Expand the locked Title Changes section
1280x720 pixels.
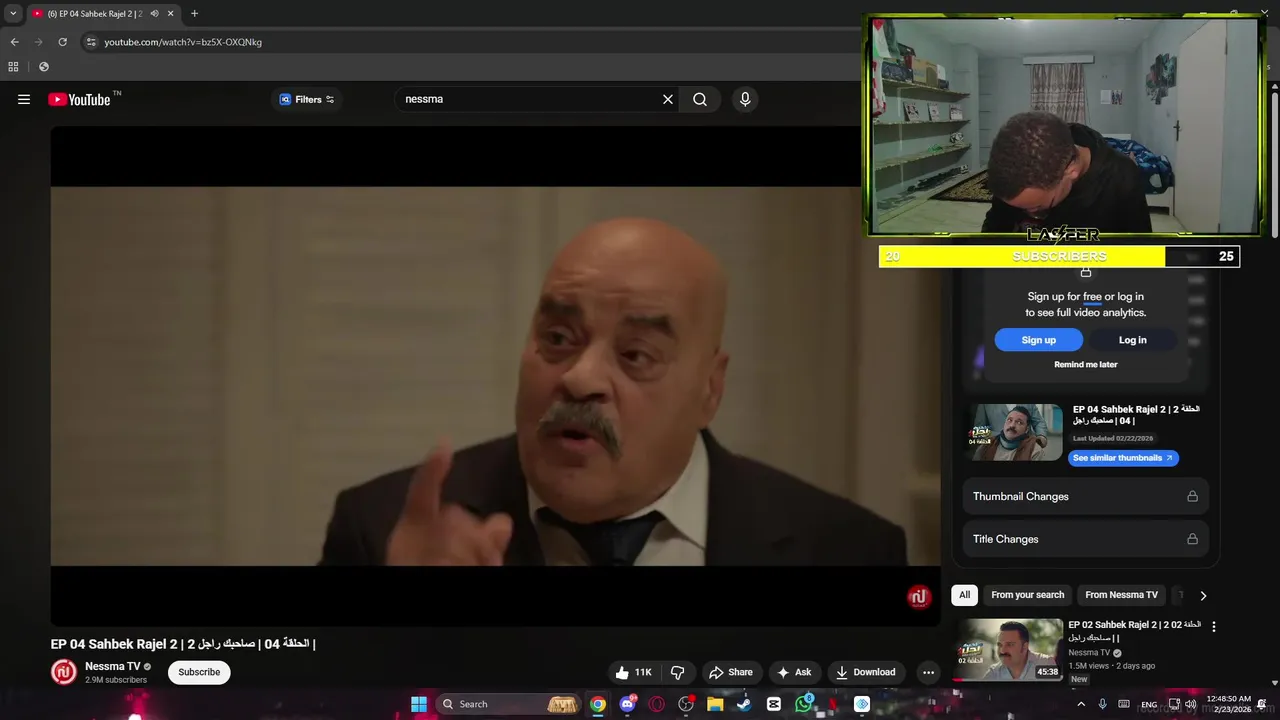coord(1086,539)
